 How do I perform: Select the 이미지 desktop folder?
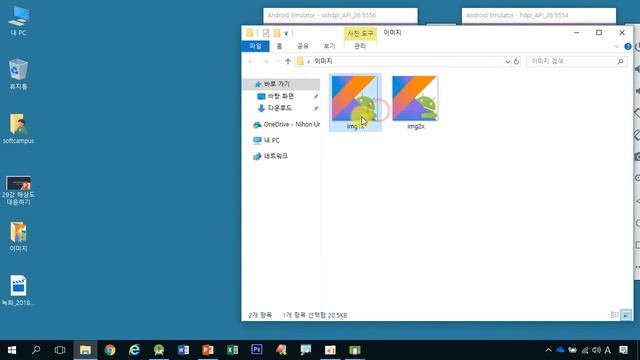pos(18,237)
